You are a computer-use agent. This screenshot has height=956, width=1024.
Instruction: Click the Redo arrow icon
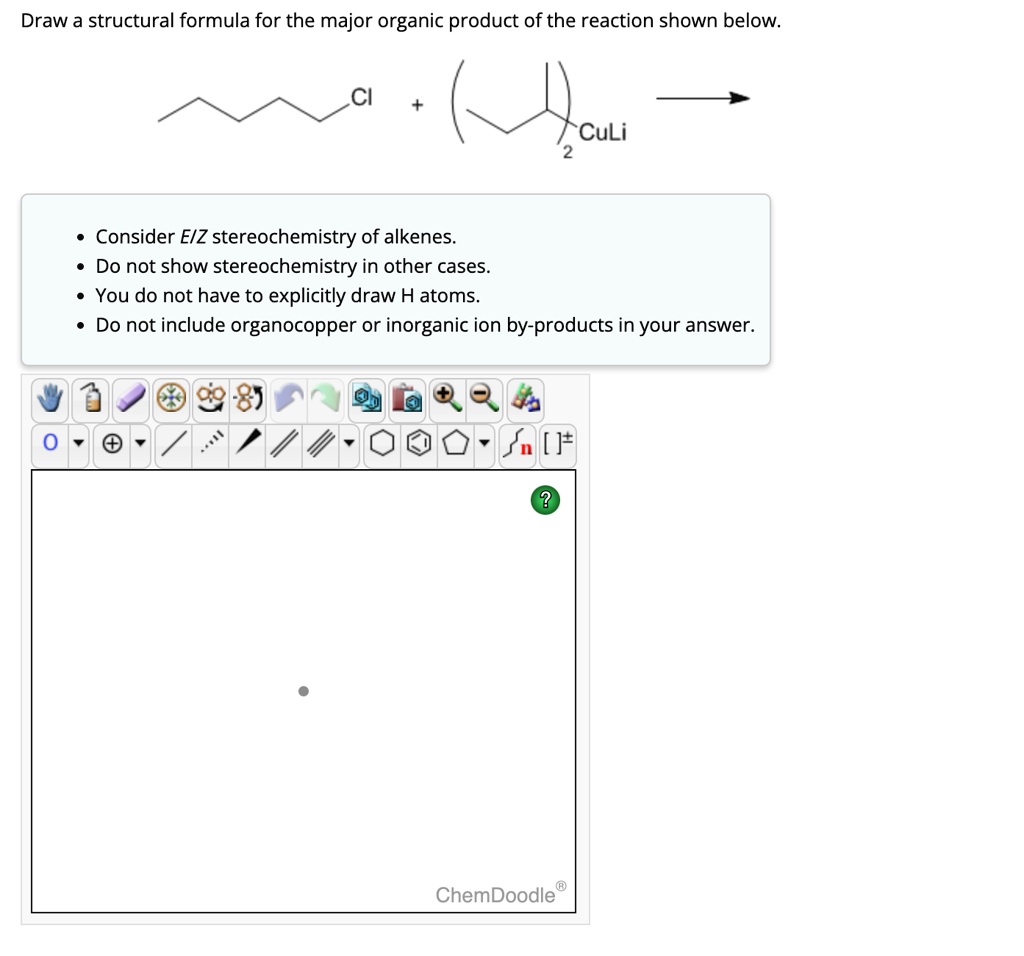(x=325, y=397)
